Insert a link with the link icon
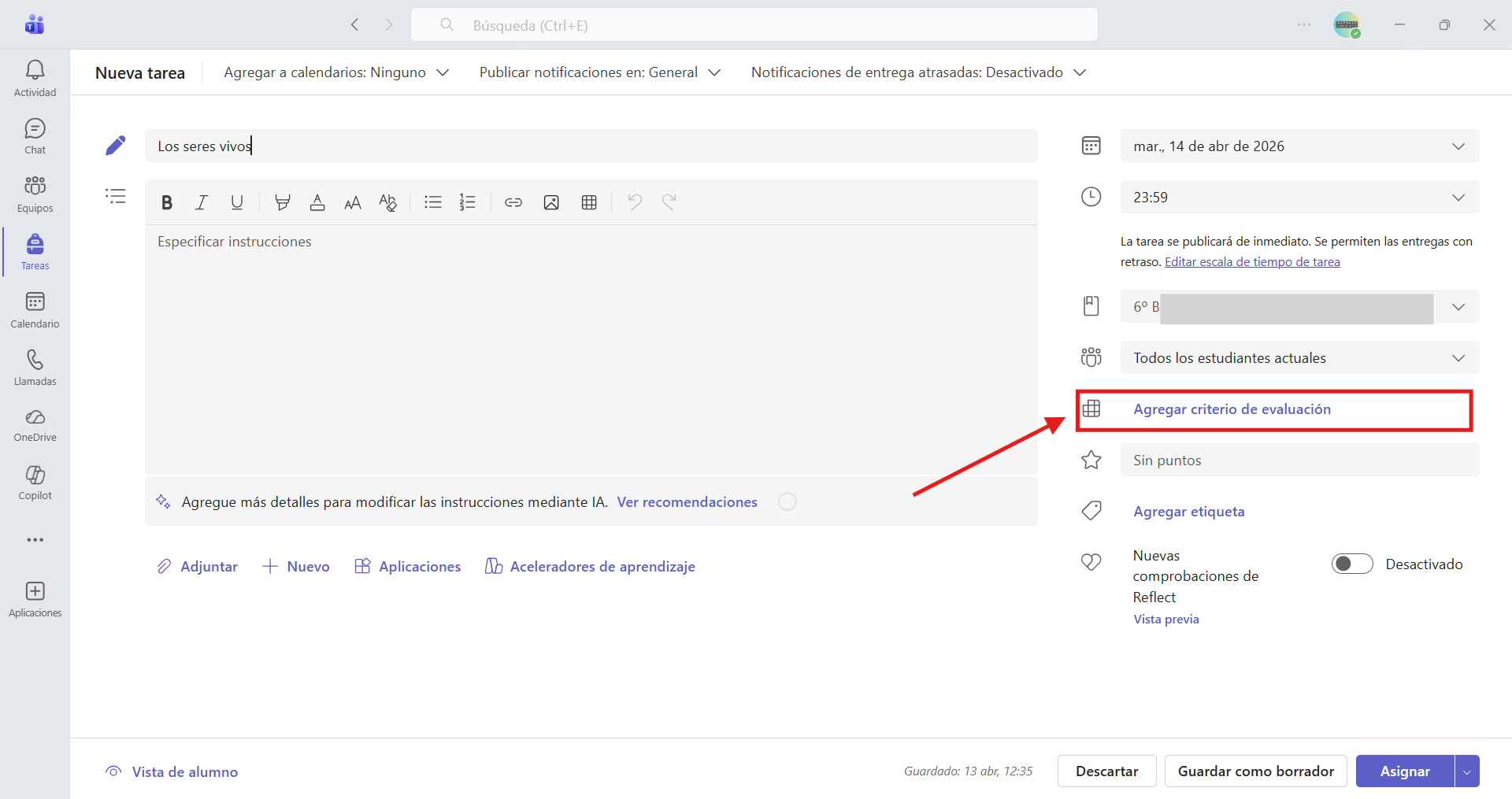This screenshot has height=799, width=1512. 513,202
